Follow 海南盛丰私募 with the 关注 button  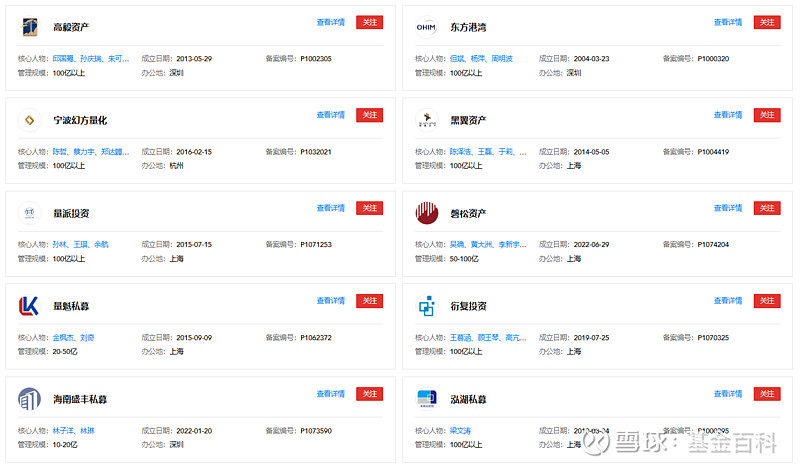(369, 394)
